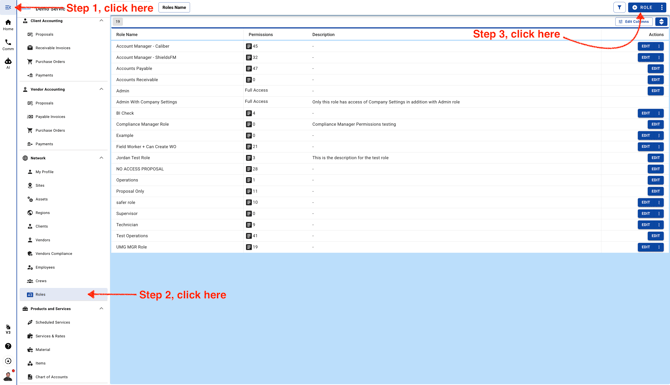
Task: Click the add Role button
Action: pyautogui.click(x=643, y=7)
